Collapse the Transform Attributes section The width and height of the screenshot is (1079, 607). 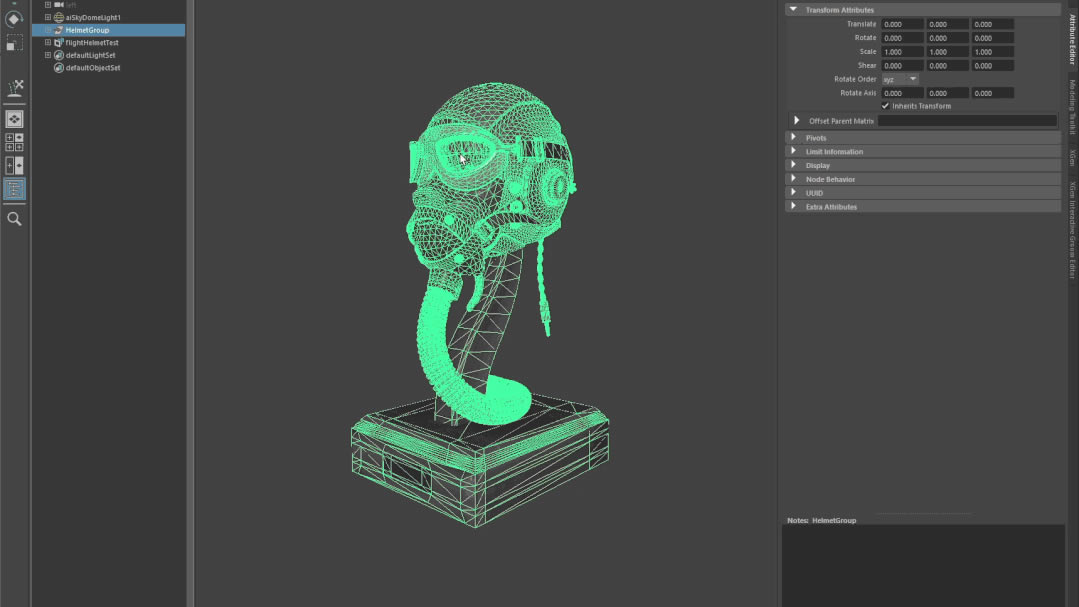point(791,9)
